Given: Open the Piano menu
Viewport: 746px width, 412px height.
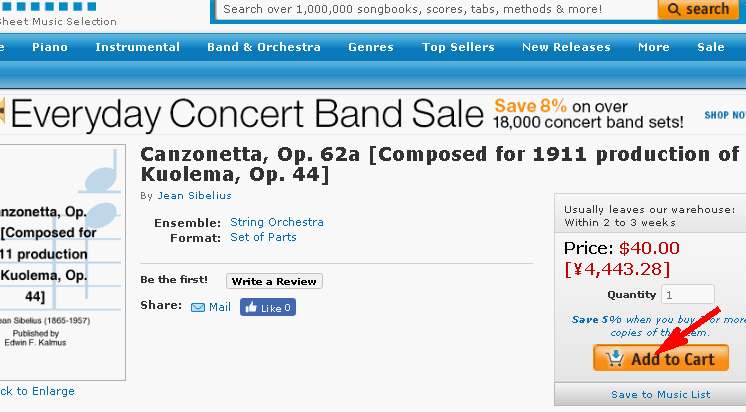Looking at the screenshot, I should point(50,47).
